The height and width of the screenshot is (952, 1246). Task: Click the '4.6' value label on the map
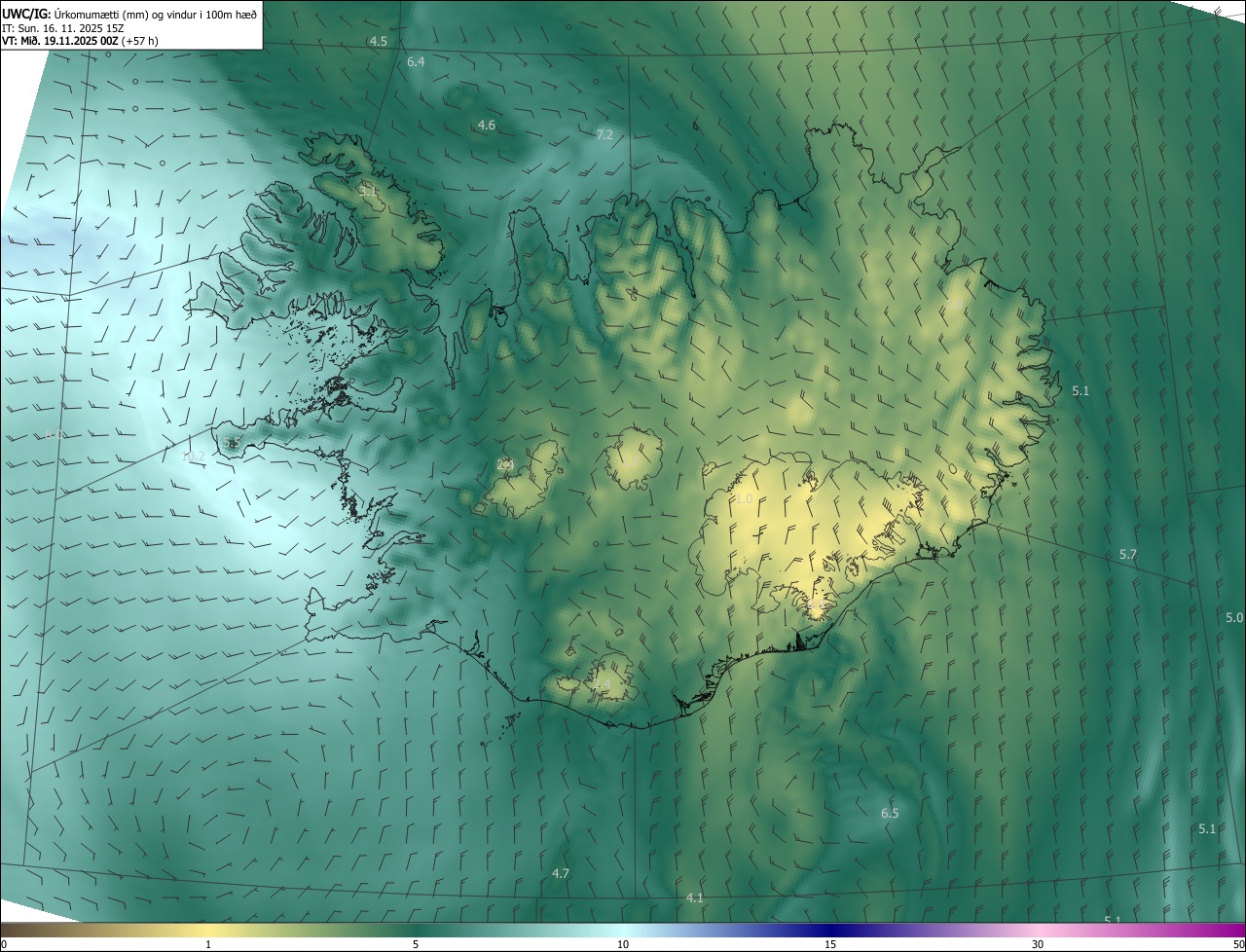pyautogui.click(x=486, y=125)
